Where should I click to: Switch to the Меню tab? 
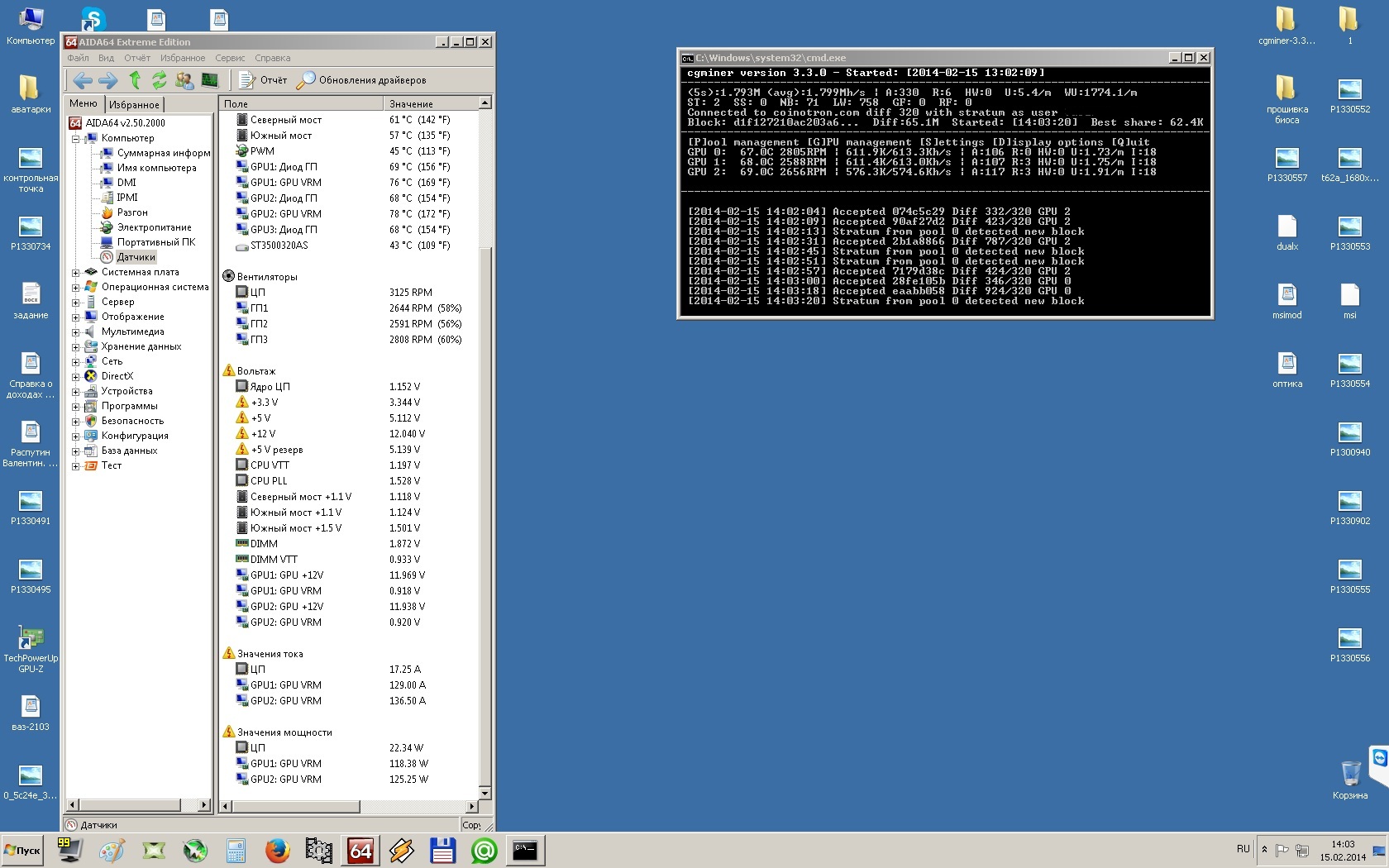point(84,103)
